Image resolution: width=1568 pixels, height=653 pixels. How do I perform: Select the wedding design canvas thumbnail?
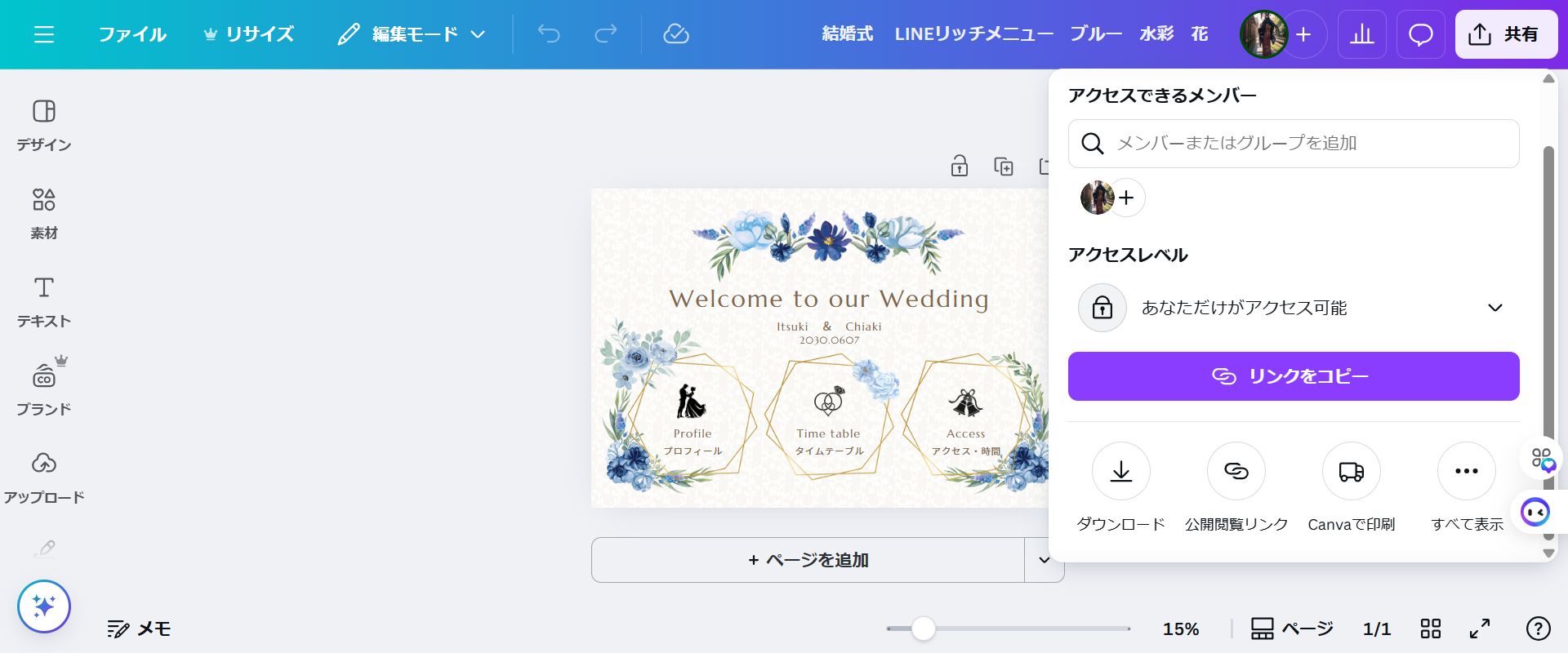coord(819,348)
